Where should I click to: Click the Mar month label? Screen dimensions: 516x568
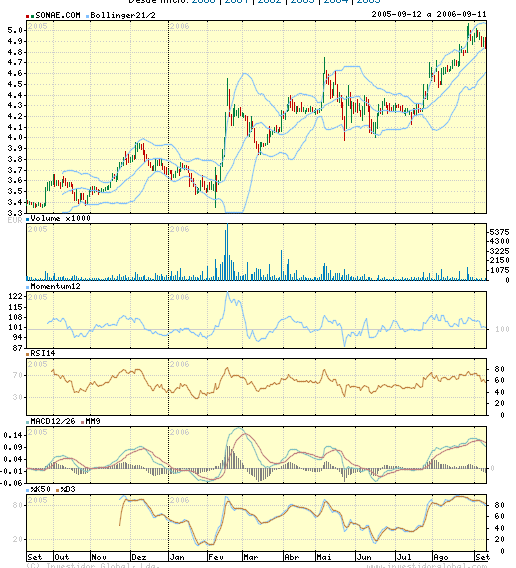coord(251,557)
